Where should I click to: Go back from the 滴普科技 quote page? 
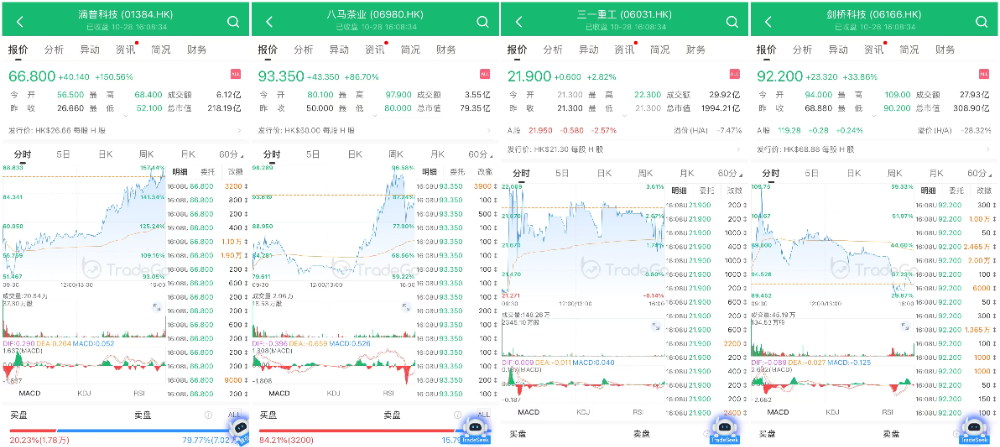[20, 22]
